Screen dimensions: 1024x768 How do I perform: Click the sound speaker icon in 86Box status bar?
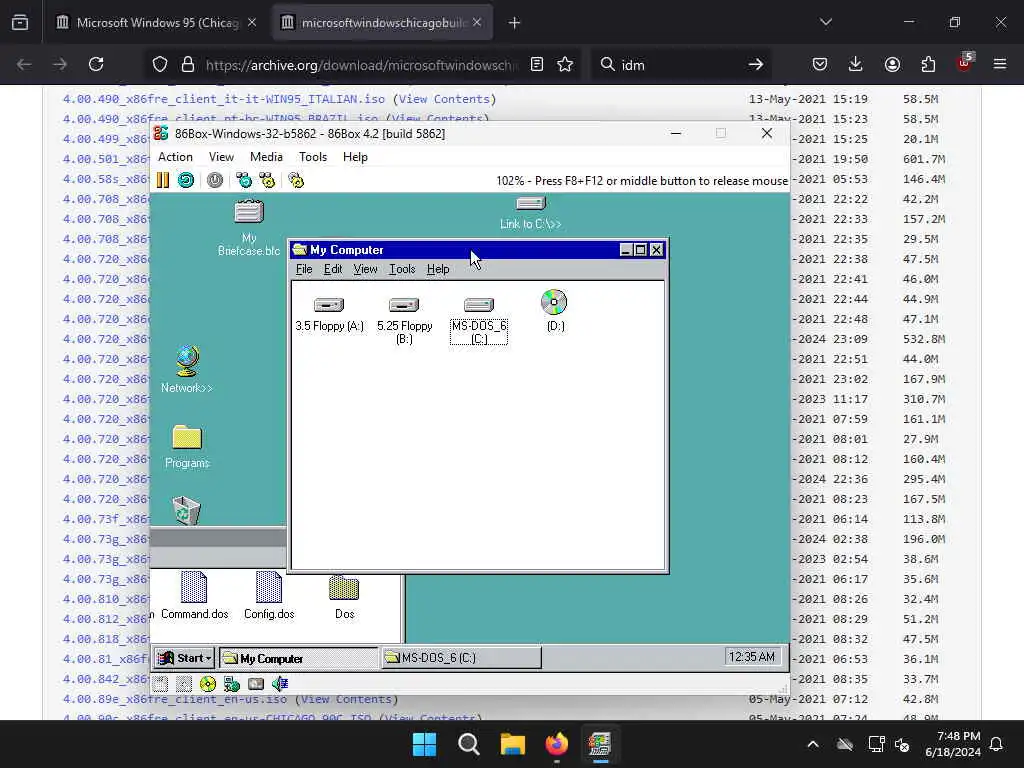click(x=280, y=684)
